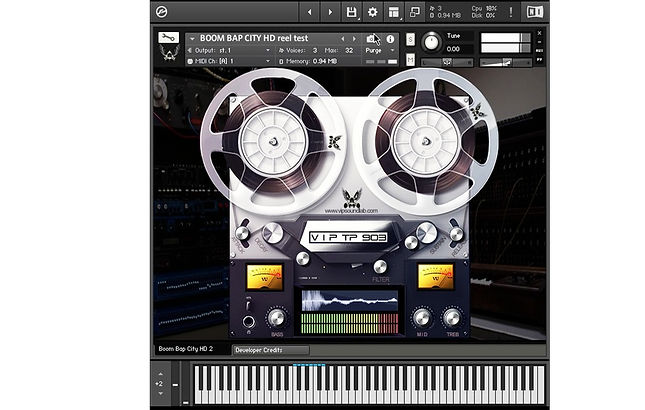
Task: Select the next preset arrow beside instrument name
Action: click(x=354, y=39)
